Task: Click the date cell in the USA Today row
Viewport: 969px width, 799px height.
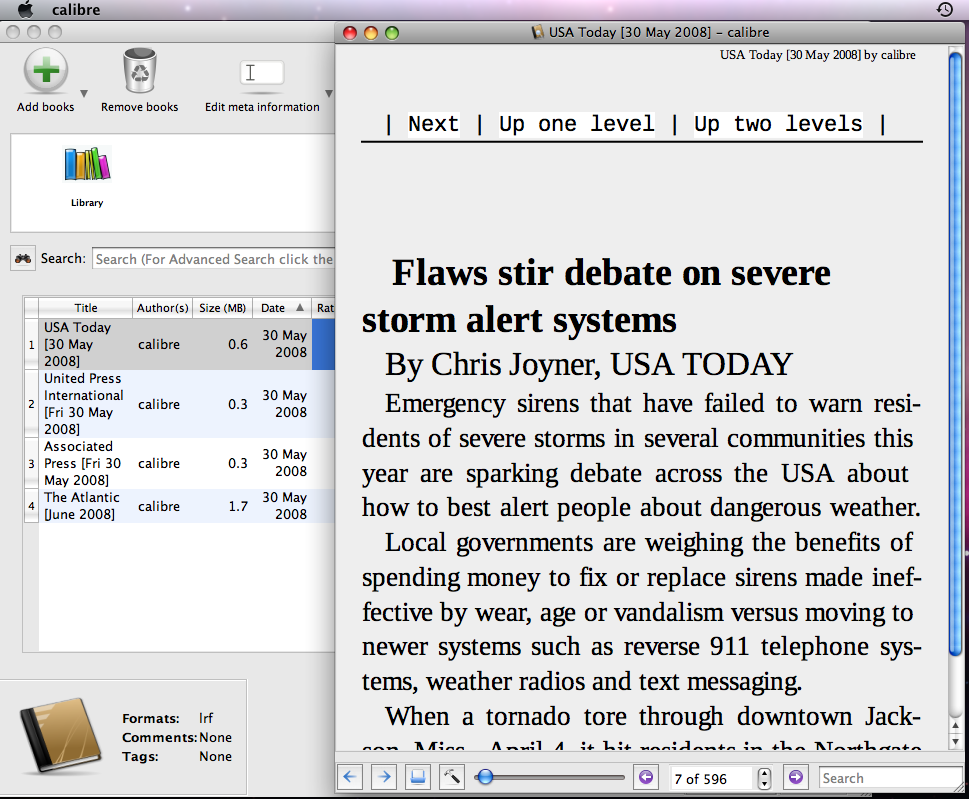Action: tap(284, 344)
